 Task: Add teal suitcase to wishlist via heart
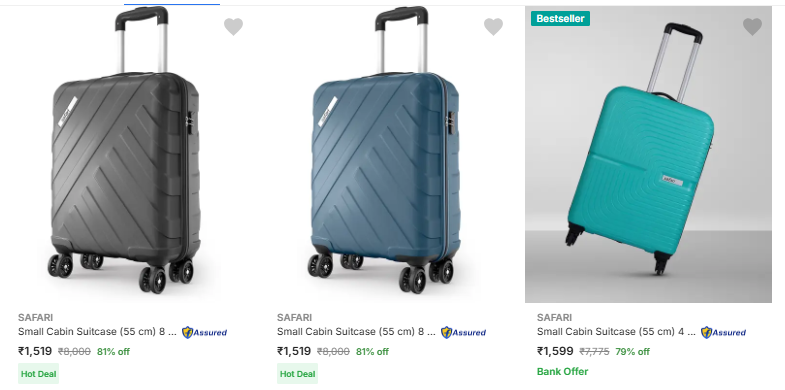[x=752, y=27]
